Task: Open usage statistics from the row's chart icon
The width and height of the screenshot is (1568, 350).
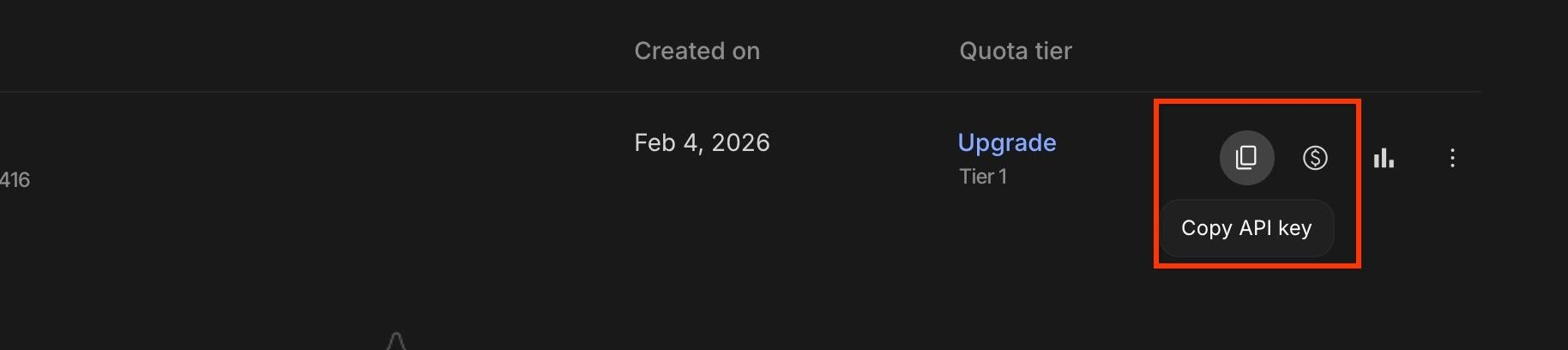Action: click(1384, 158)
